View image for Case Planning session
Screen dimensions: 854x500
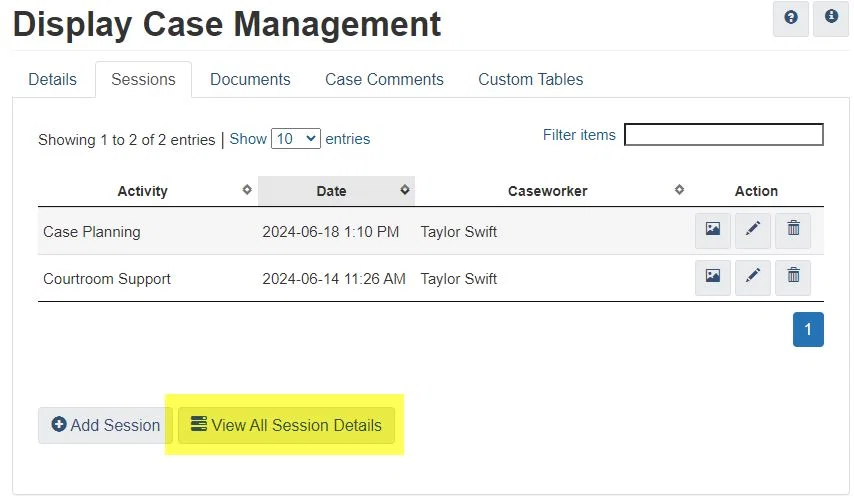(x=713, y=230)
